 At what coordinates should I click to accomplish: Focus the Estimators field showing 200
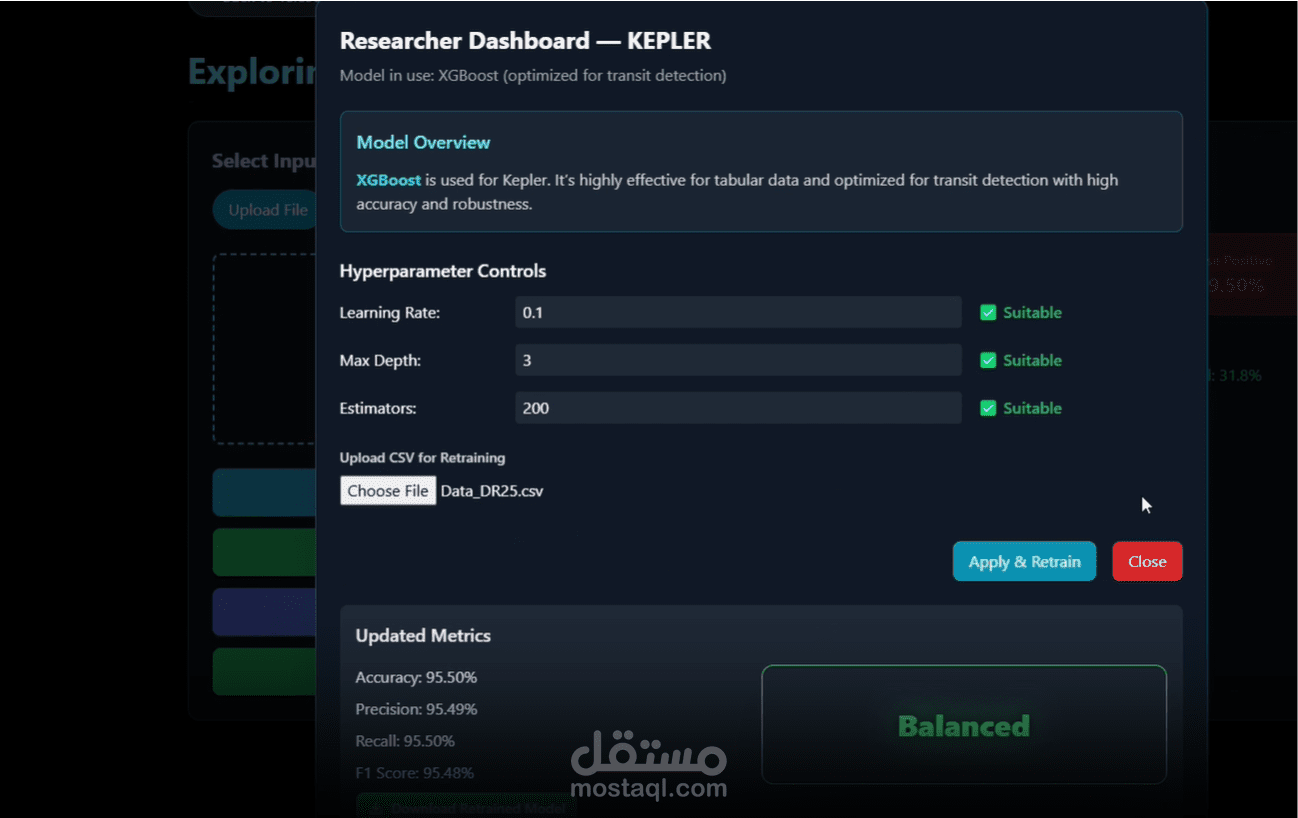tap(737, 408)
